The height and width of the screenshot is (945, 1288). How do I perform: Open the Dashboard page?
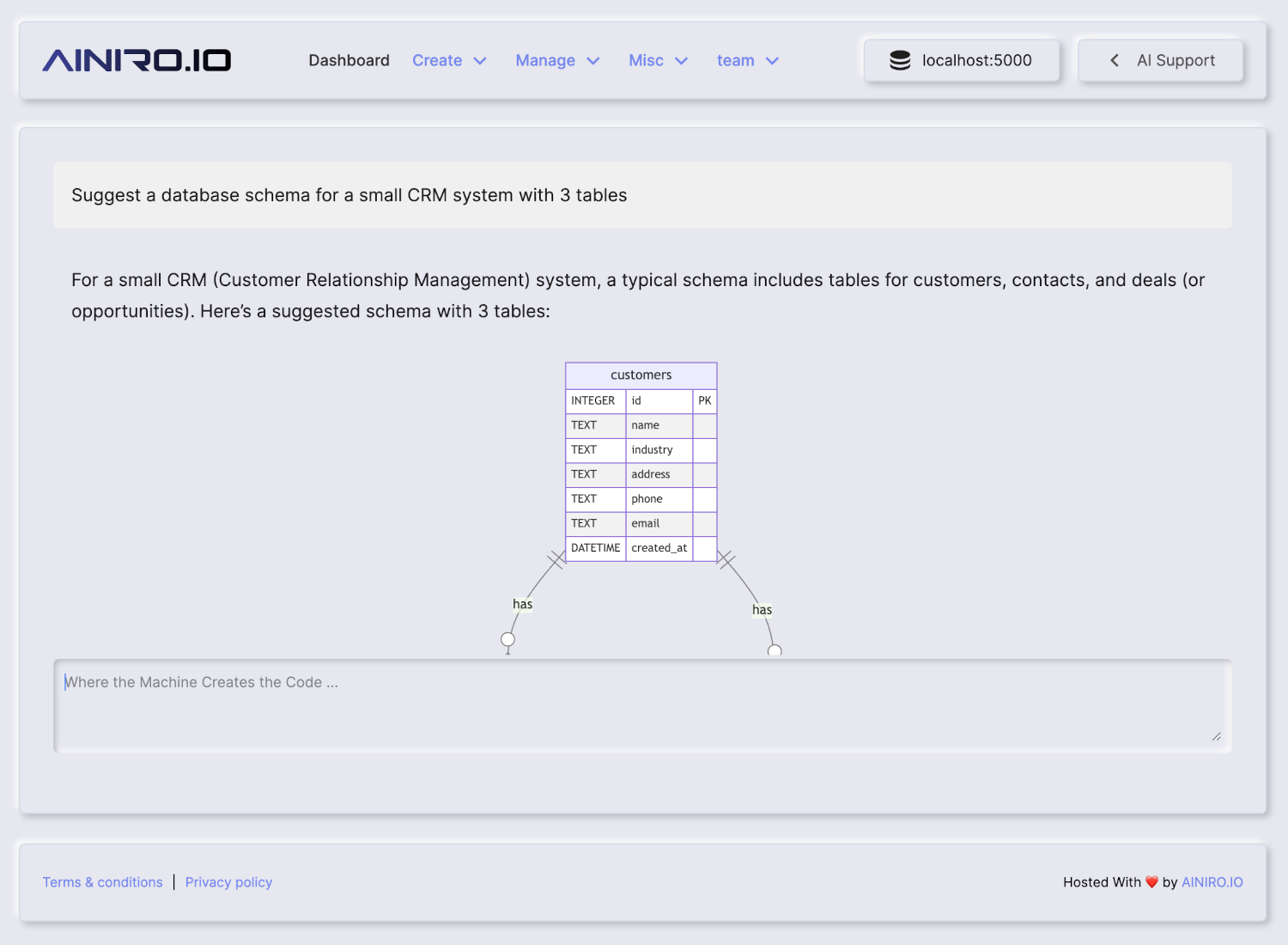(349, 60)
